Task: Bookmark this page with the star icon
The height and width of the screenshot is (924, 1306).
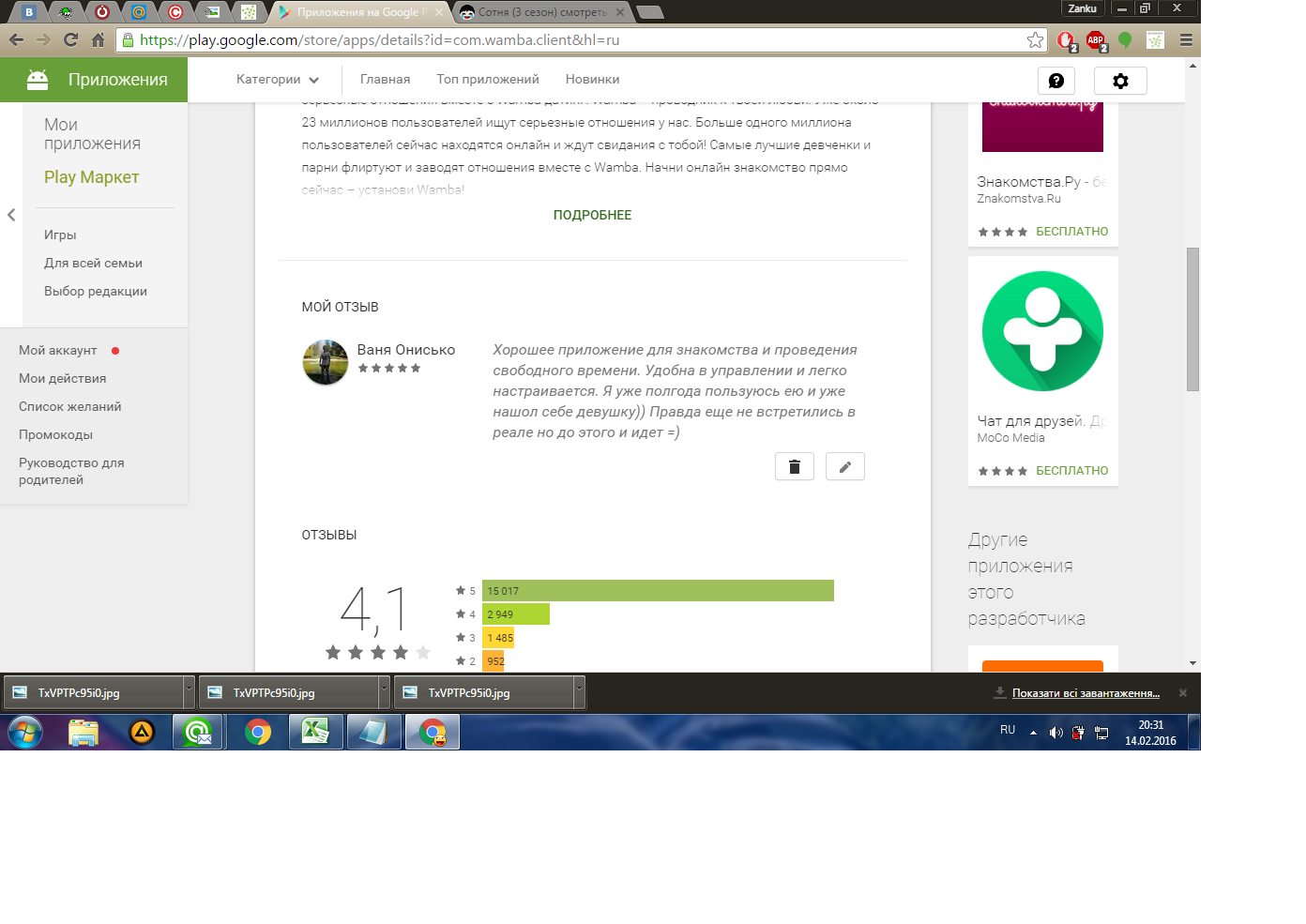Action: coord(1035,39)
